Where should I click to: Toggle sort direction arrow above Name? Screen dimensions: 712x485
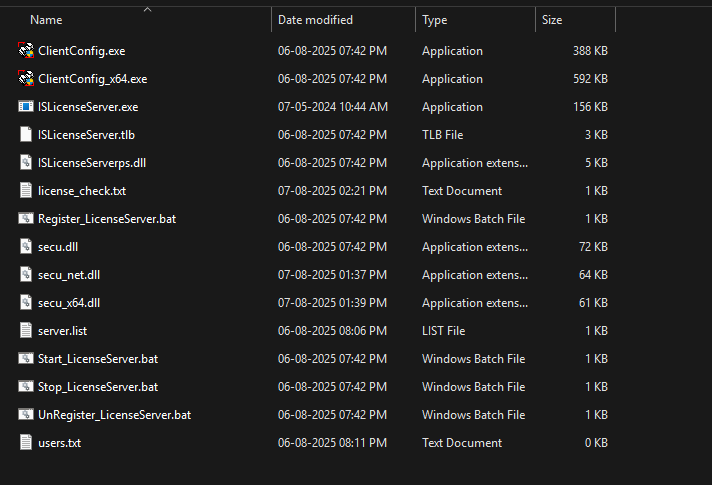147,9
